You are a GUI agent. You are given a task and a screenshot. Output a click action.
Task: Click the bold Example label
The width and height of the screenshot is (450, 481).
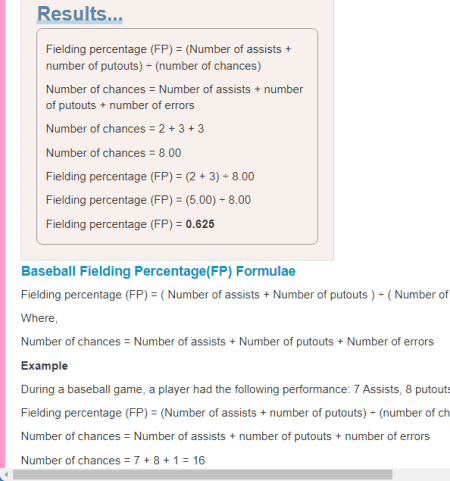click(44, 366)
